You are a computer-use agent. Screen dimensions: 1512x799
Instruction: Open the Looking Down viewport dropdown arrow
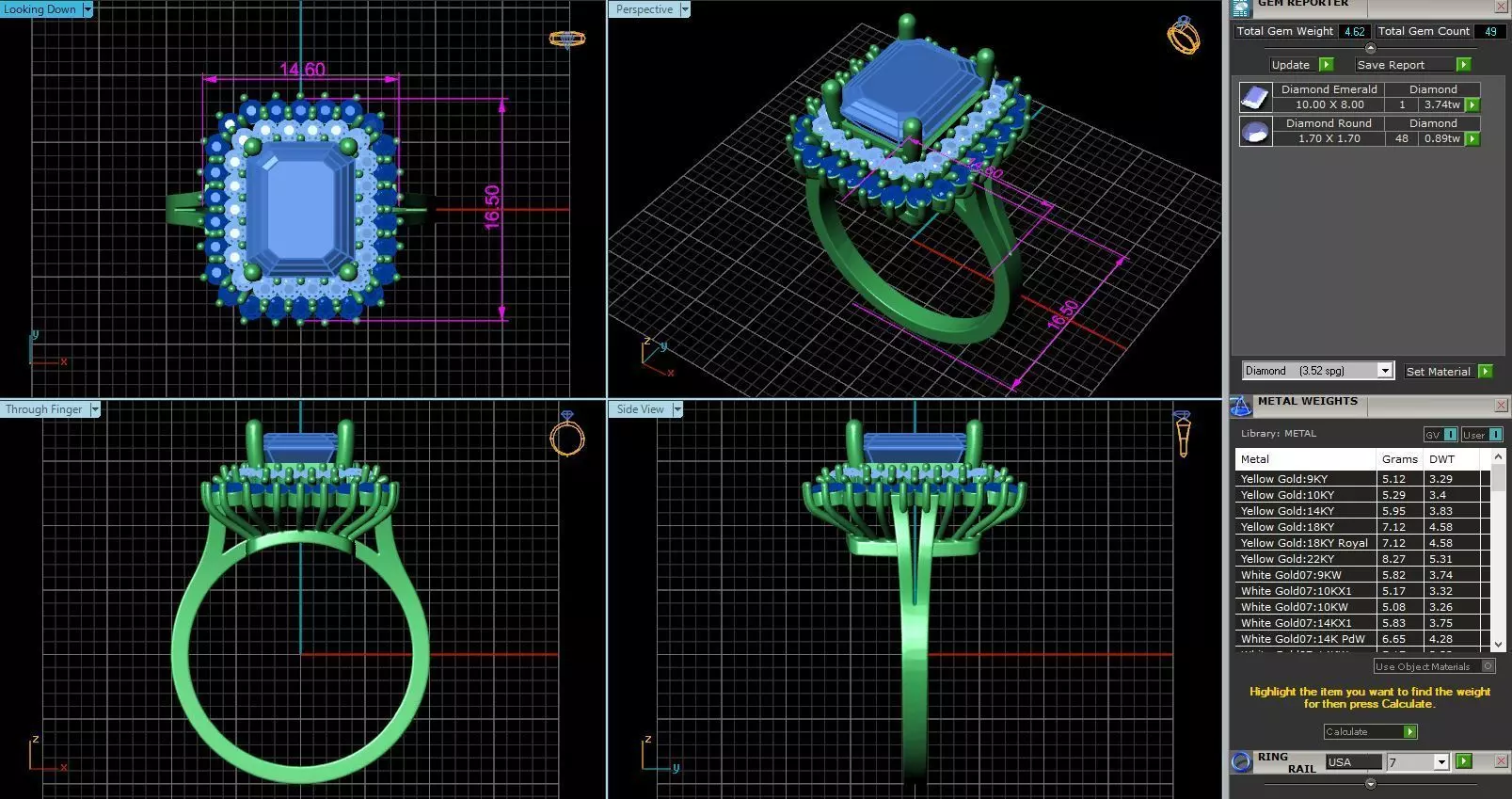pyautogui.click(x=88, y=9)
